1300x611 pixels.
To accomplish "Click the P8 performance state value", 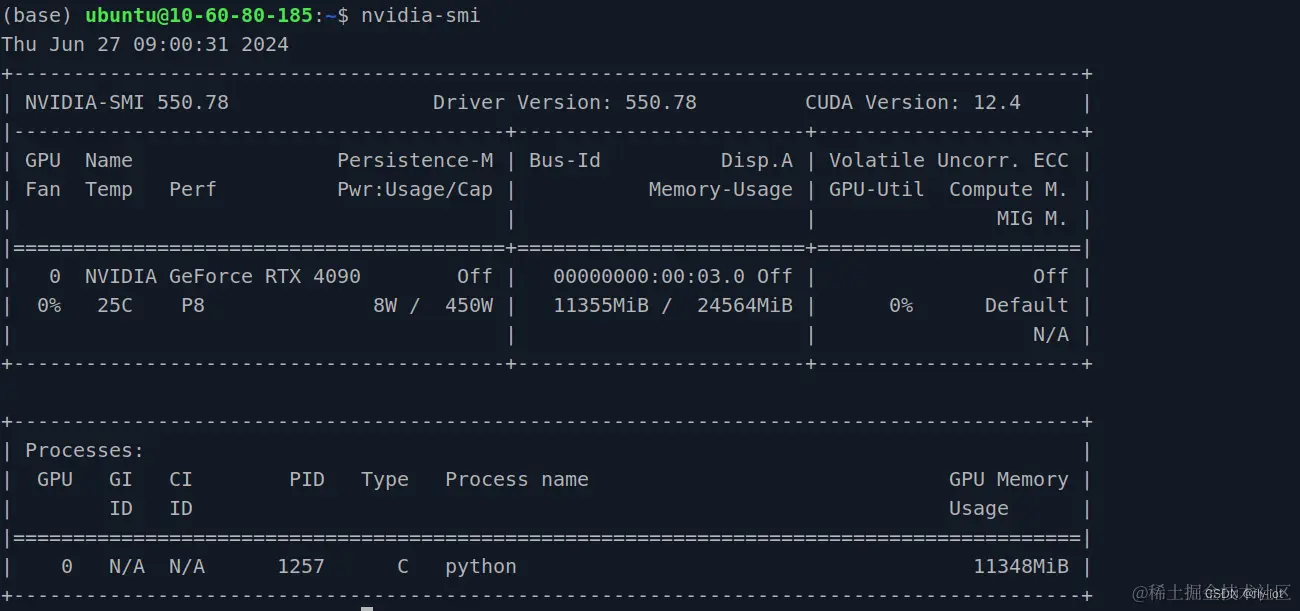I will point(193,306).
